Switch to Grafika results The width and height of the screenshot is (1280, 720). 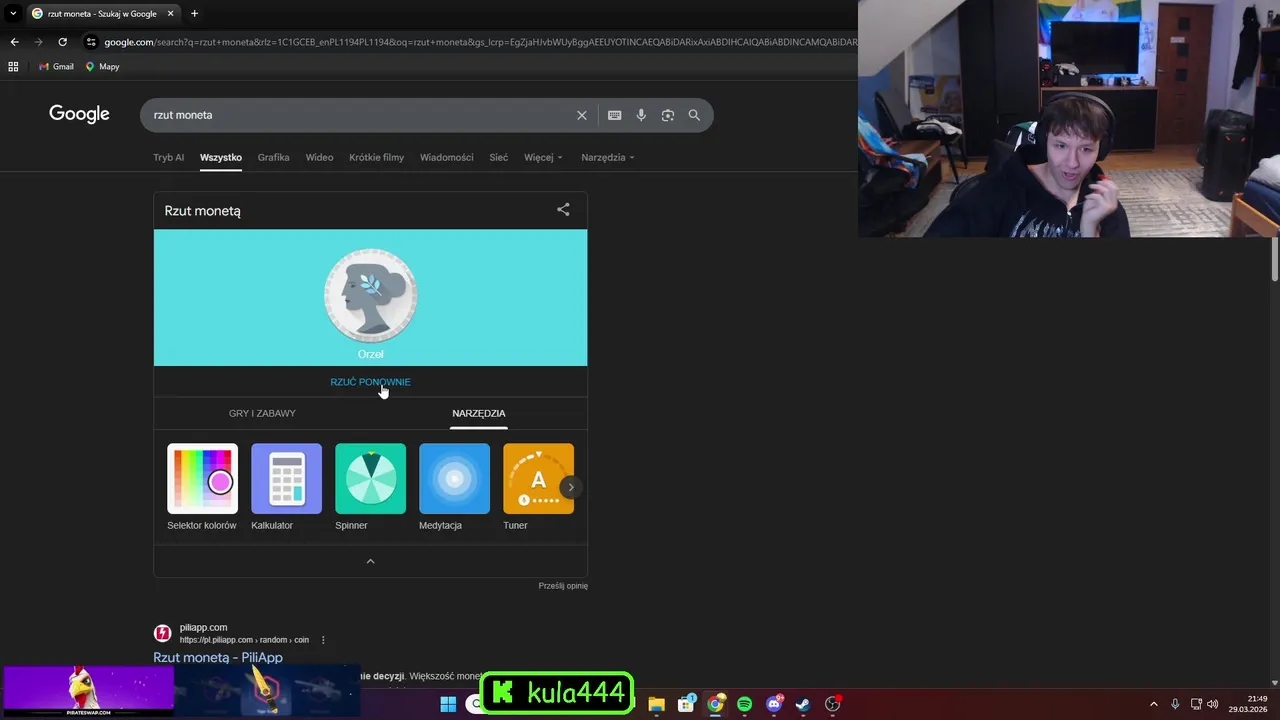[273, 157]
